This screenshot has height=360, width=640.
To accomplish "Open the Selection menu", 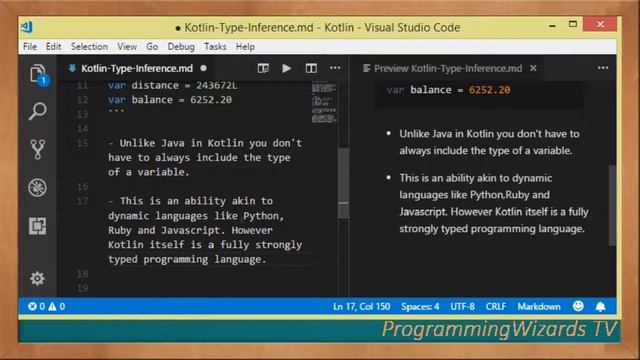I will coord(89,47).
